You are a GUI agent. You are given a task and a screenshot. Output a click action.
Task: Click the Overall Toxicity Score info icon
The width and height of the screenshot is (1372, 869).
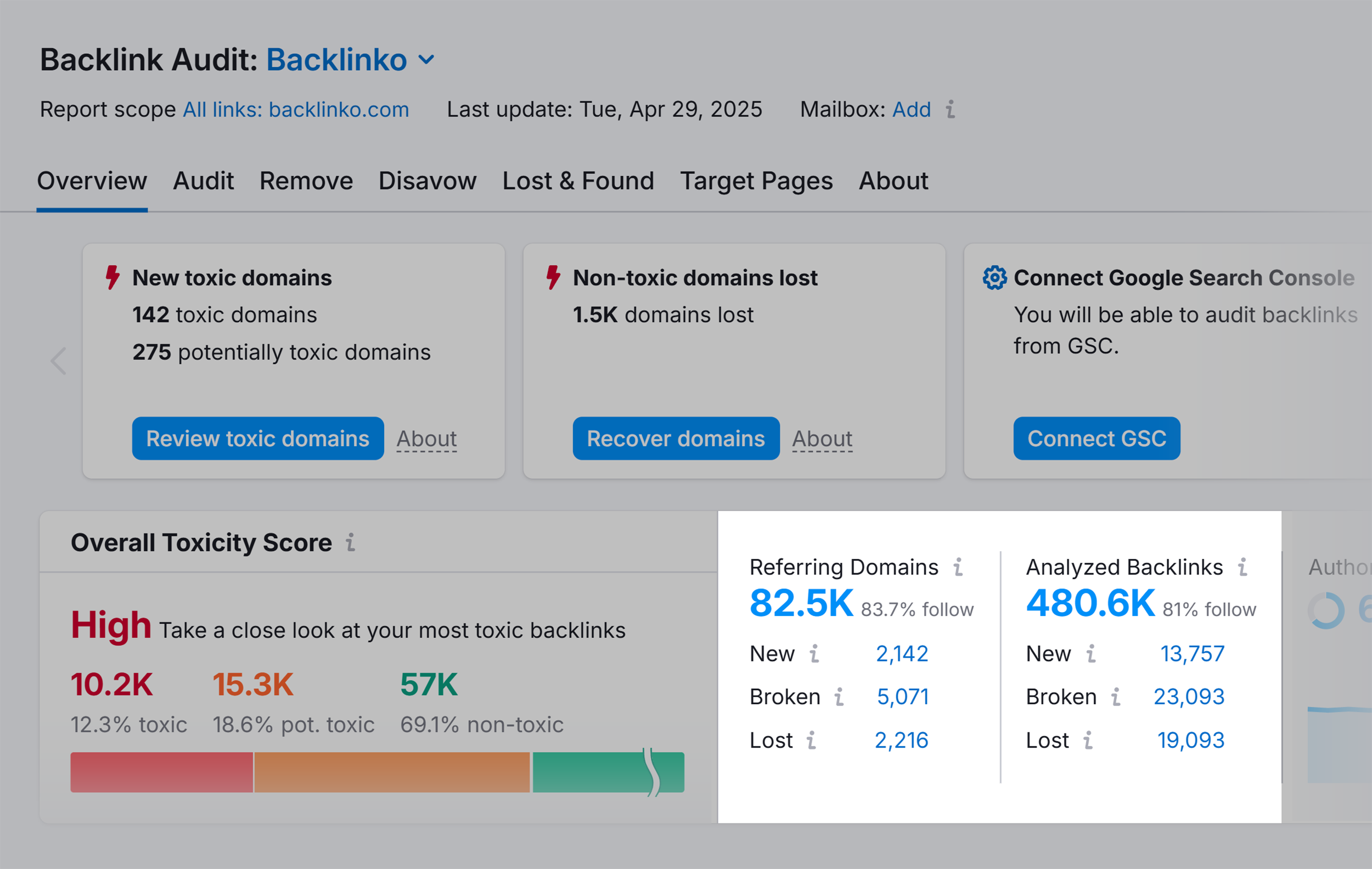click(x=350, y=542)
